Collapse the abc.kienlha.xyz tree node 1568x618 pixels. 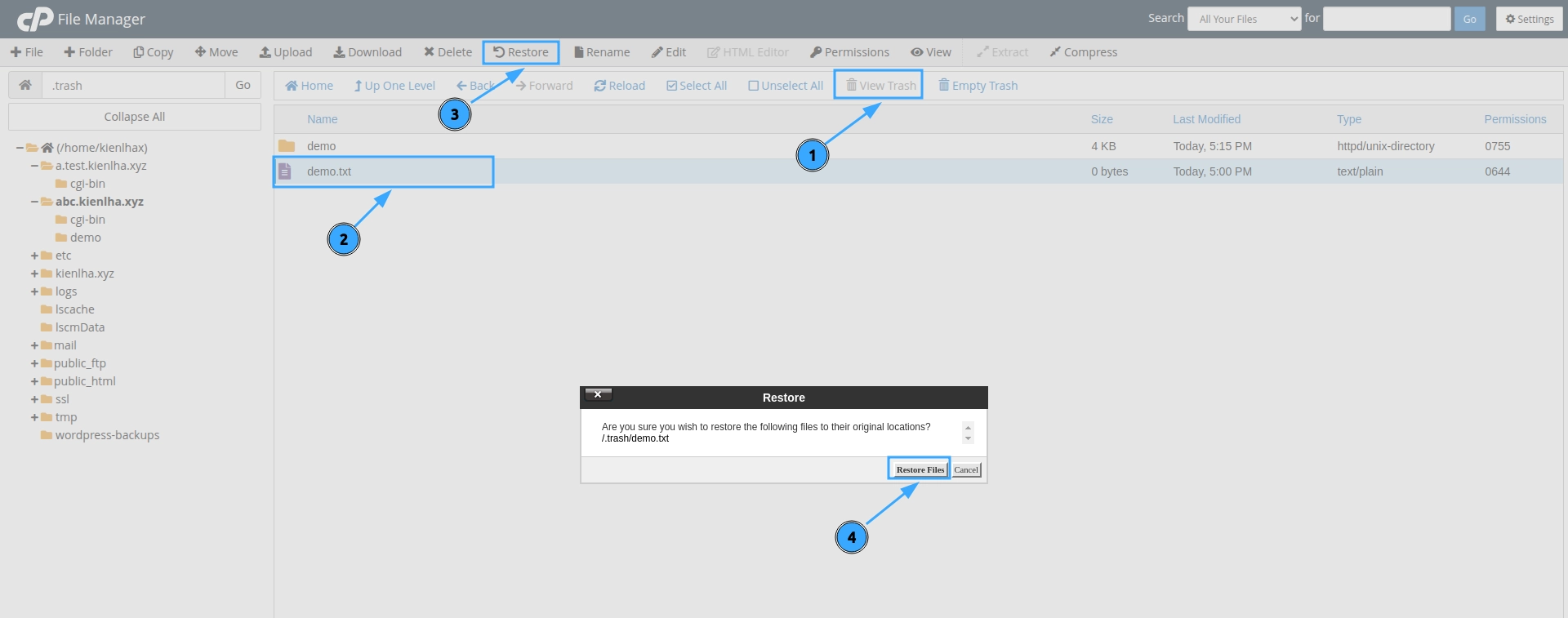tap(34, 202)
